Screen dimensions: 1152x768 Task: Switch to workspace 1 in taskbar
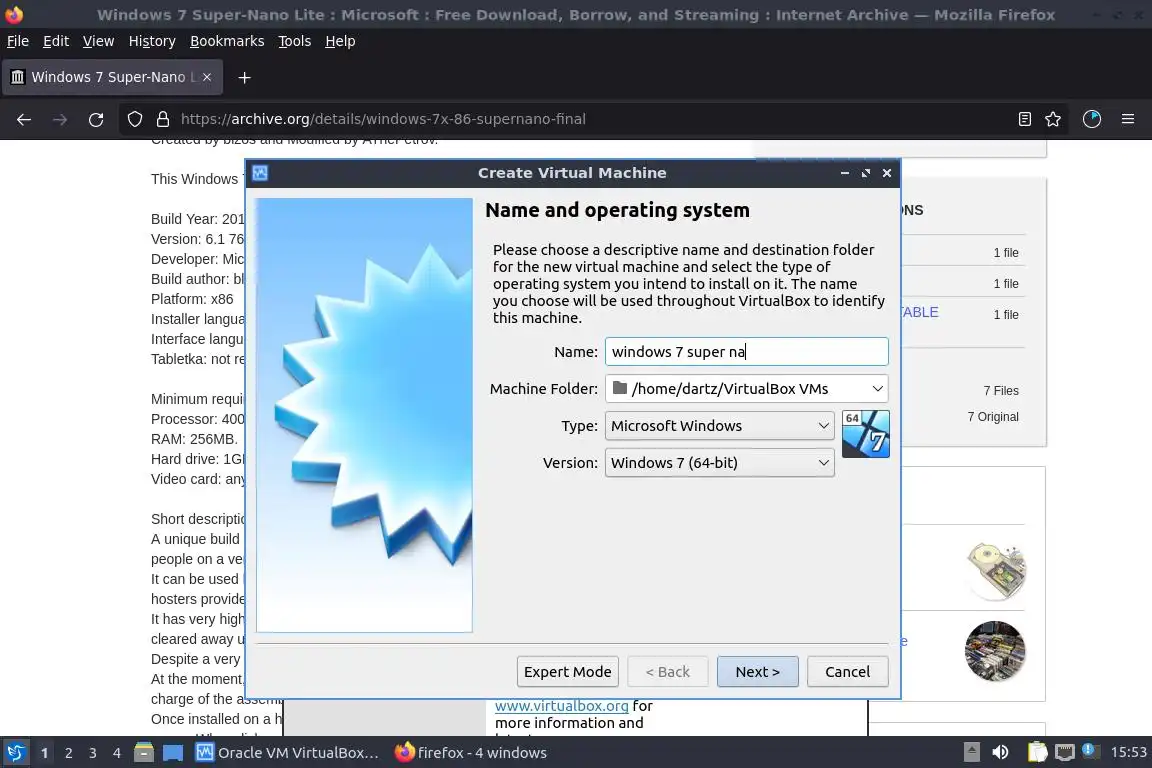tap(44, 753)
